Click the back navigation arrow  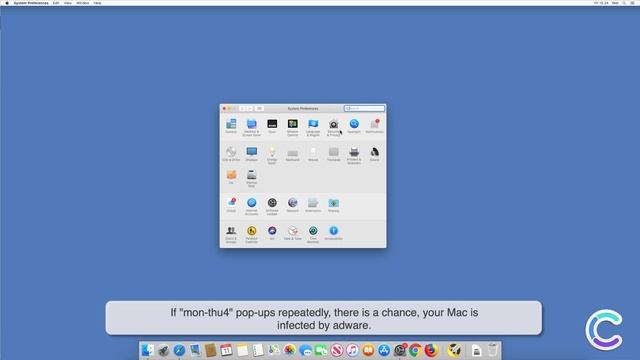pyautogui.click(x=242, y=109)
